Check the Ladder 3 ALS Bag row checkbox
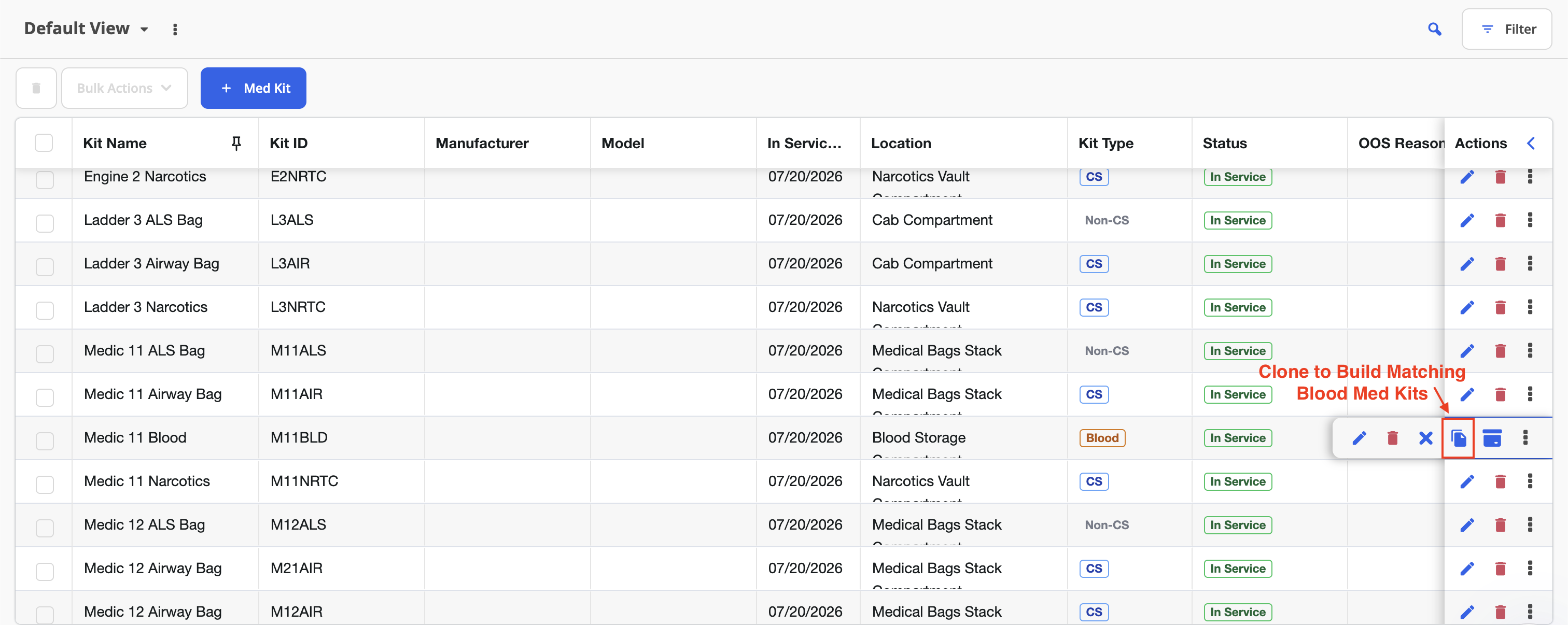 [x=45, y=223]
